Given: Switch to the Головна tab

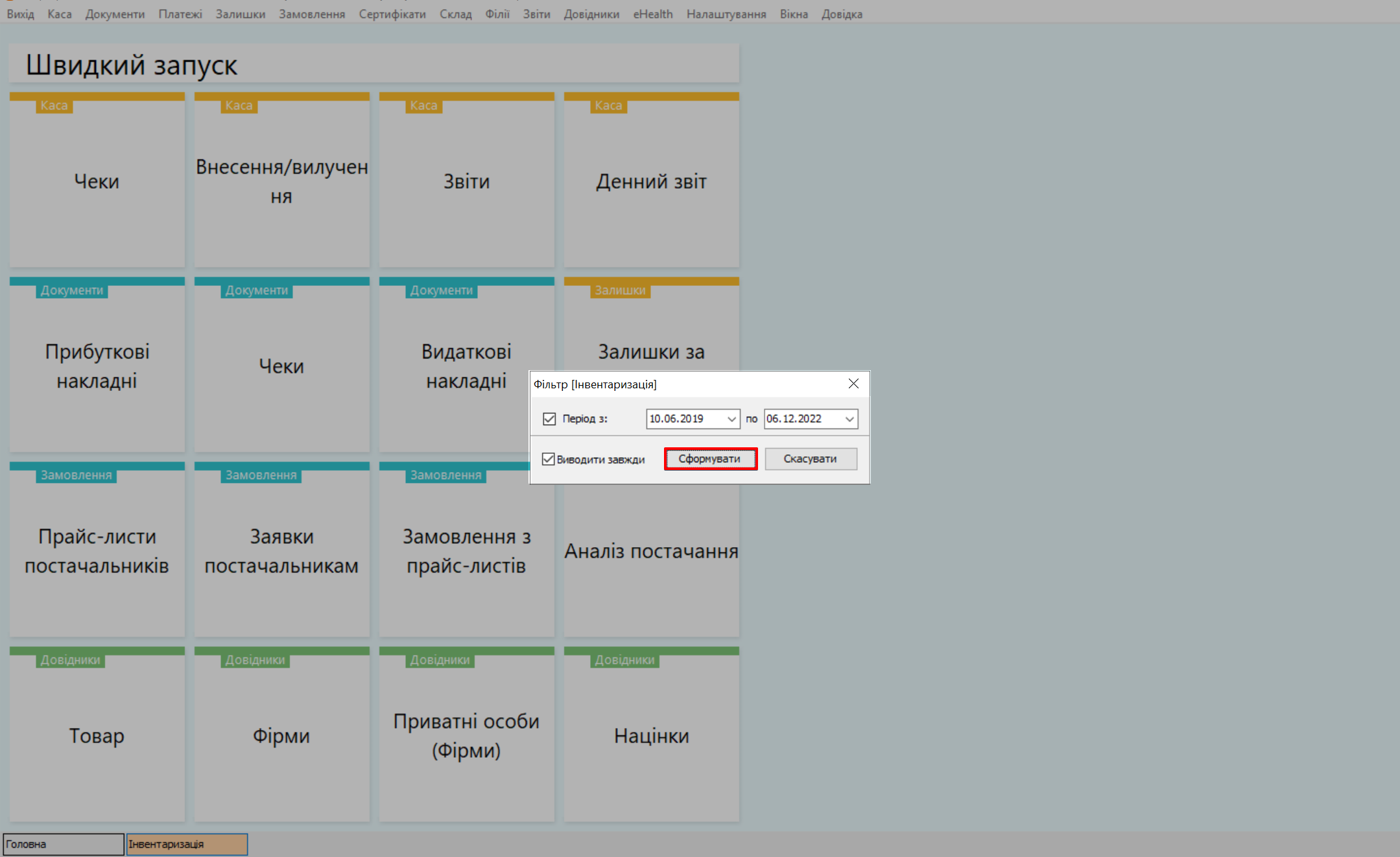Looking at the screenshot, I should (x=63, y=844).
